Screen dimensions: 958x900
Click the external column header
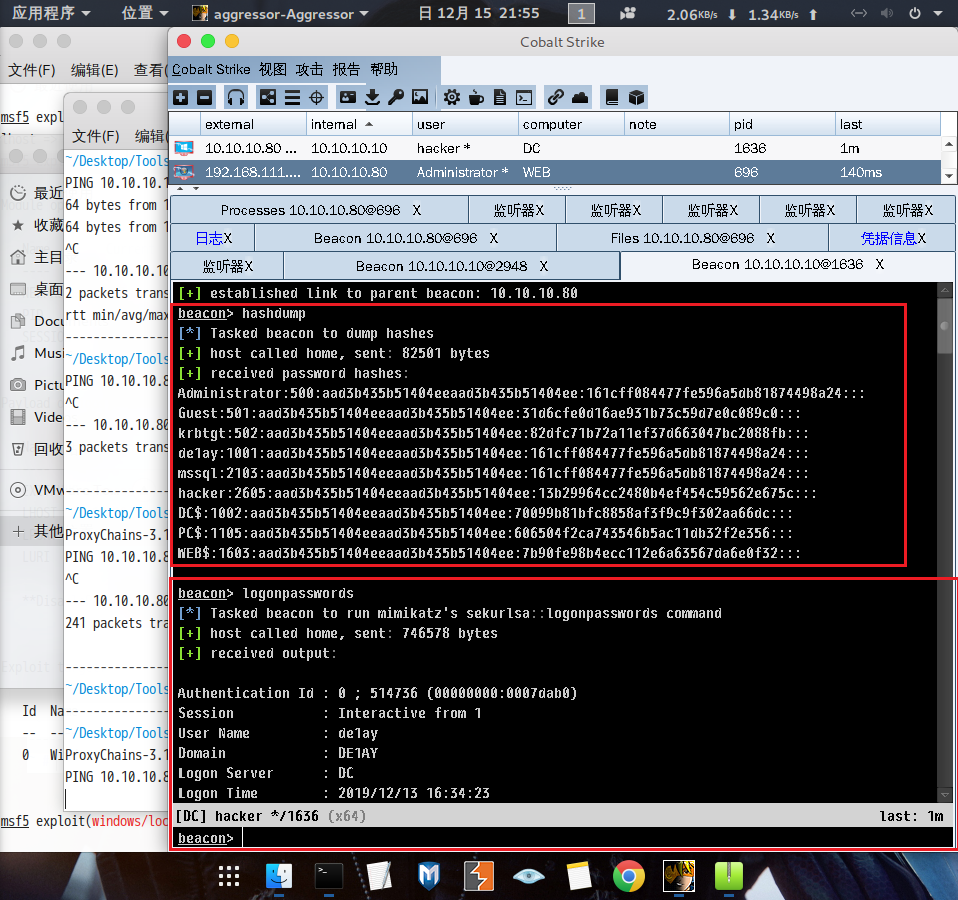tap(253, 124)
